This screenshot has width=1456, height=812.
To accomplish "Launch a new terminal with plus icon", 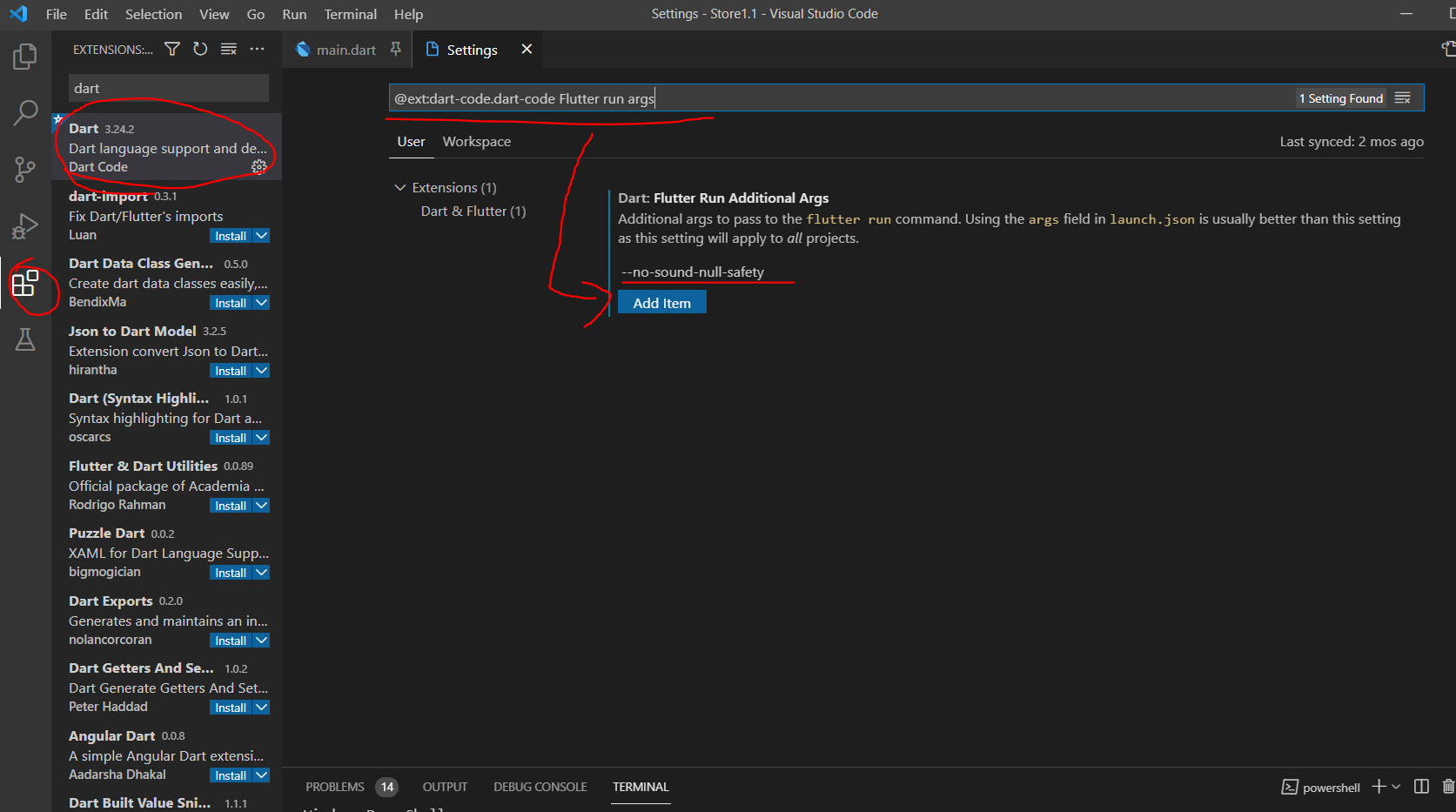I will click(x=1379, y=787).
